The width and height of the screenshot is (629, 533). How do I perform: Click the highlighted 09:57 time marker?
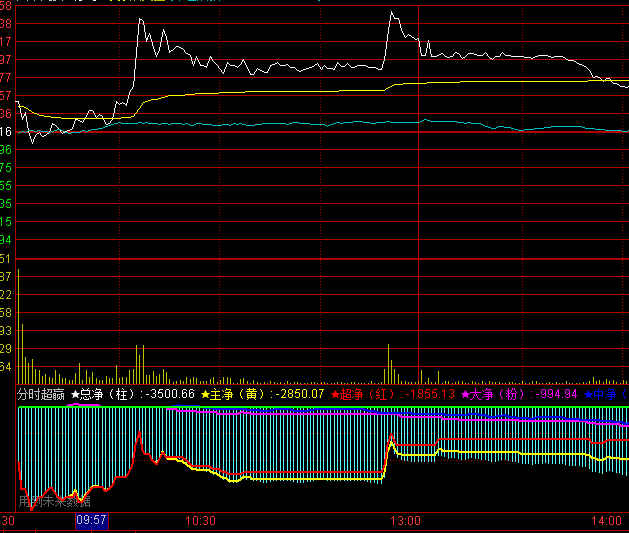coord(91,521)
